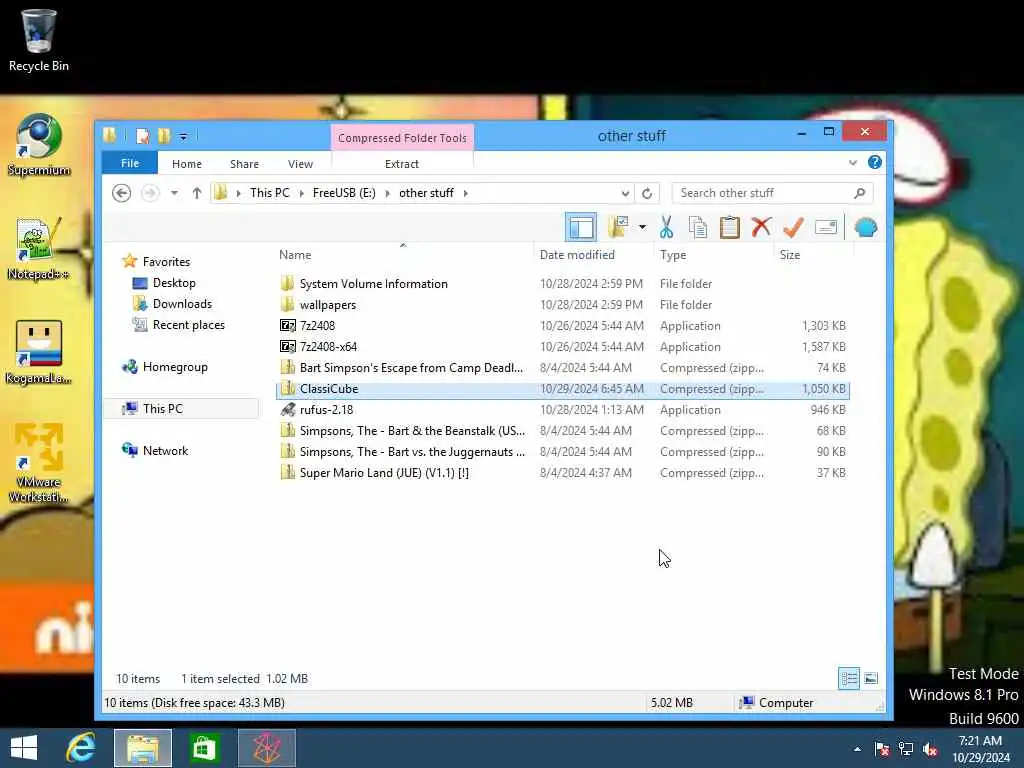Go up one folder level

coord(197,193)
